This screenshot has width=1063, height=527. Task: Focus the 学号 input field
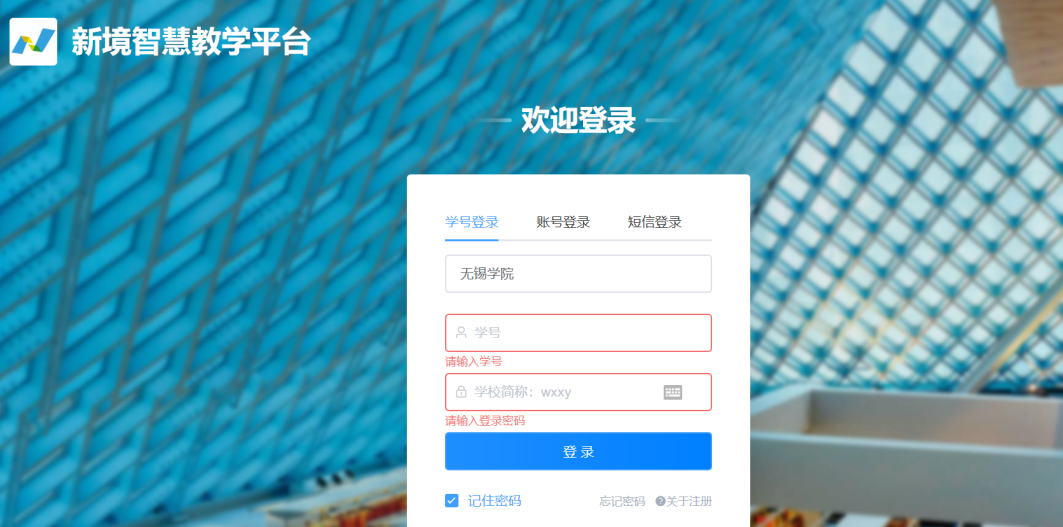578,332
